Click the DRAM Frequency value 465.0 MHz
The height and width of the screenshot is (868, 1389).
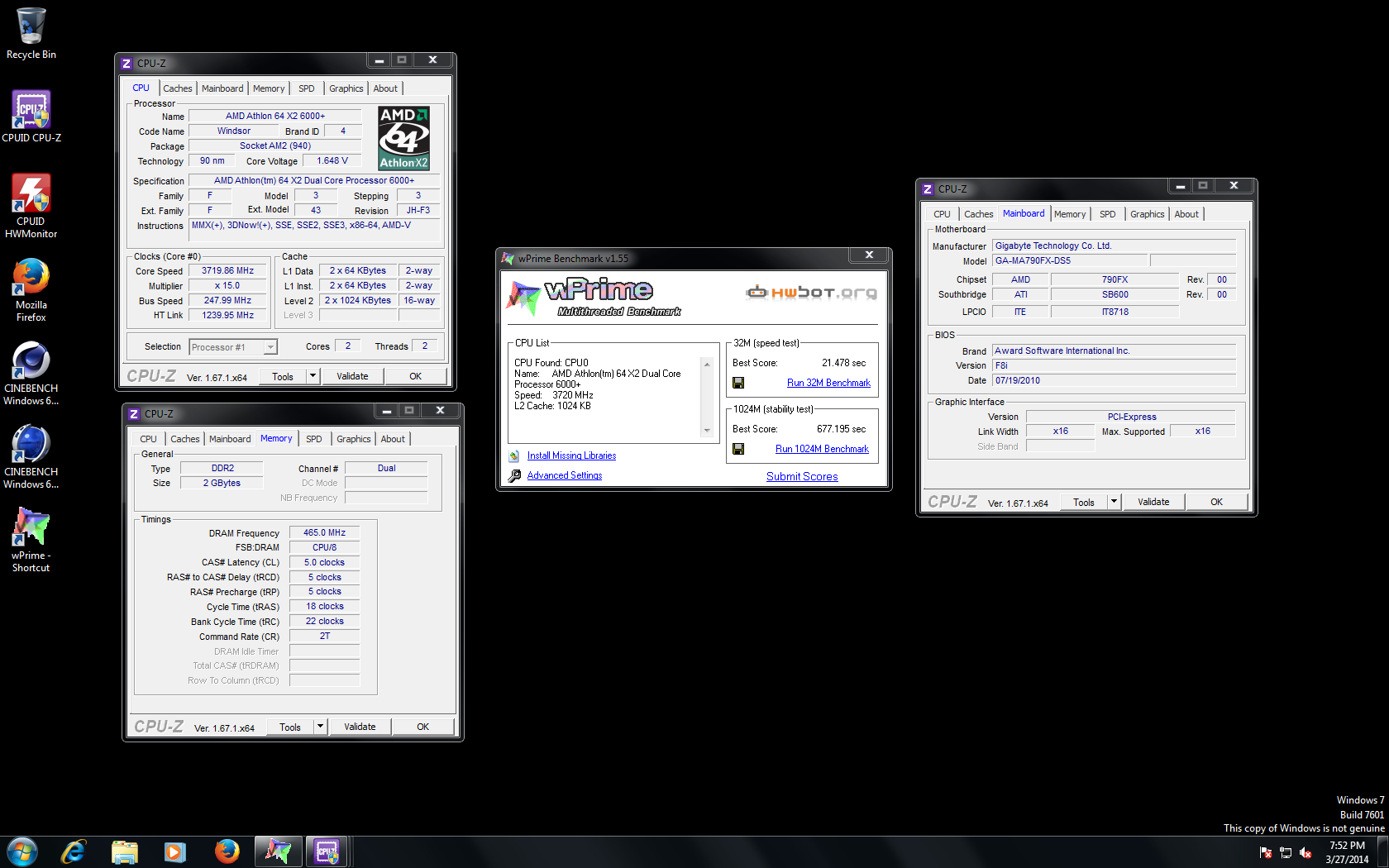click(324, 532)
